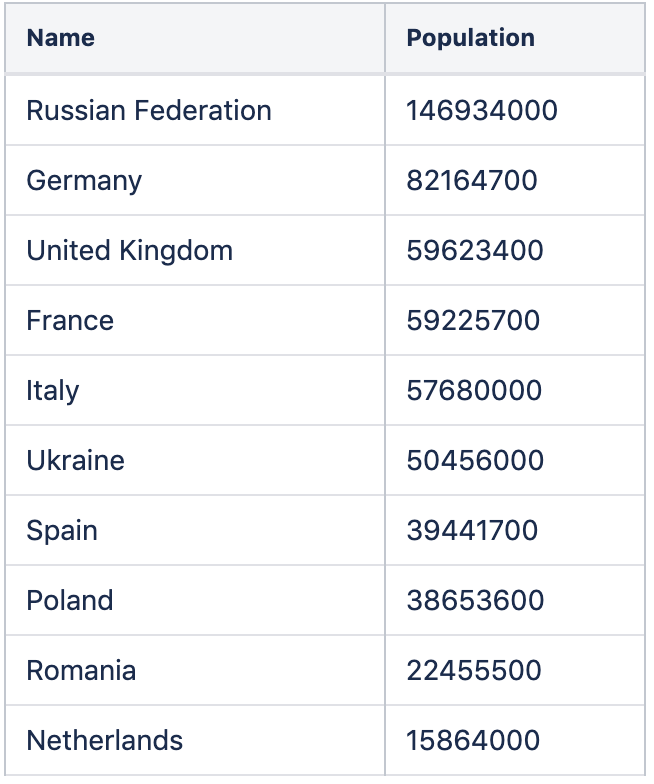The image size is (654, 784).
Task: Select the Russian Federation cell
Action: [149, 110]
